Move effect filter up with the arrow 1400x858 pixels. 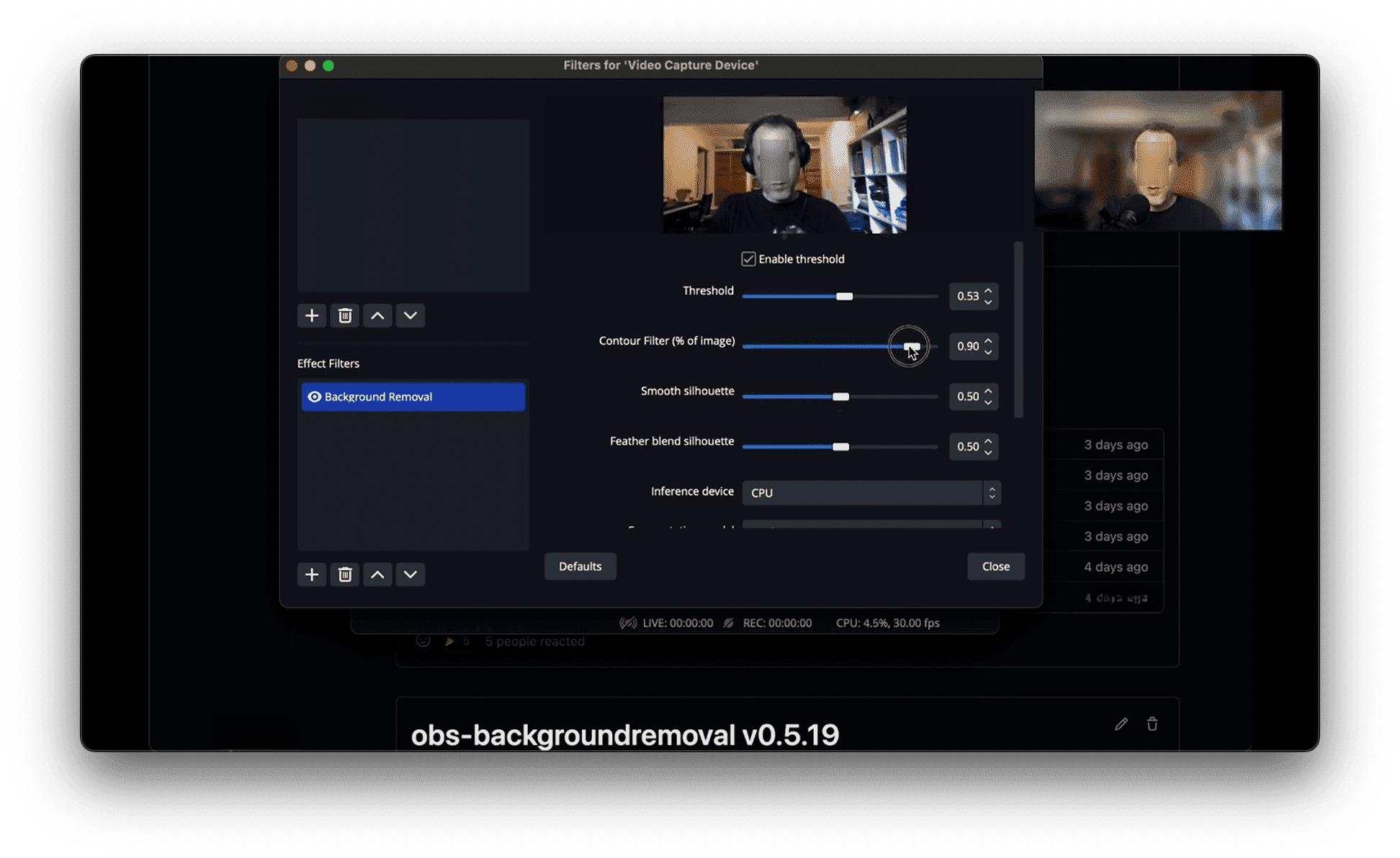377,574
